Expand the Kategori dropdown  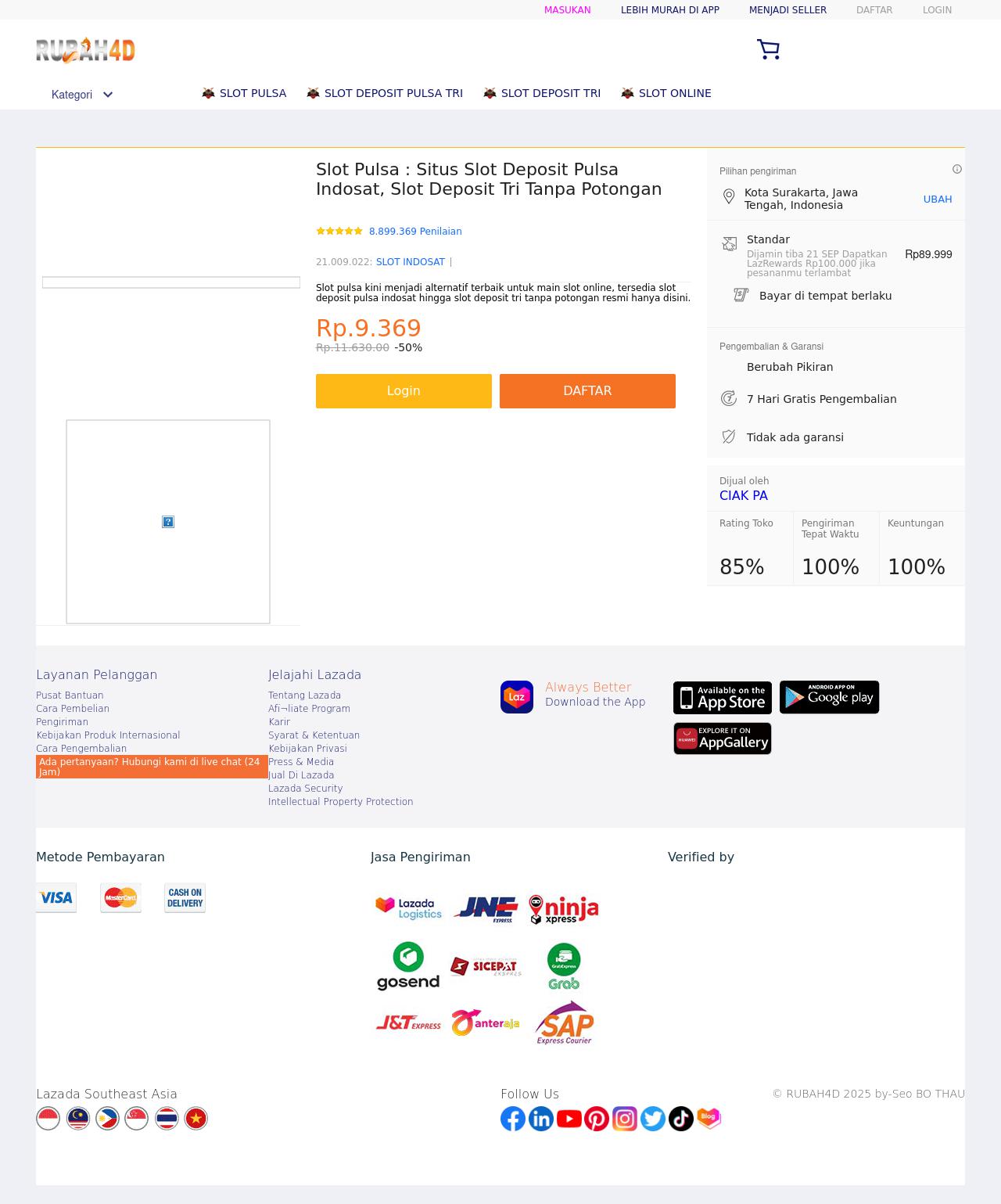(x=82, y=95)
